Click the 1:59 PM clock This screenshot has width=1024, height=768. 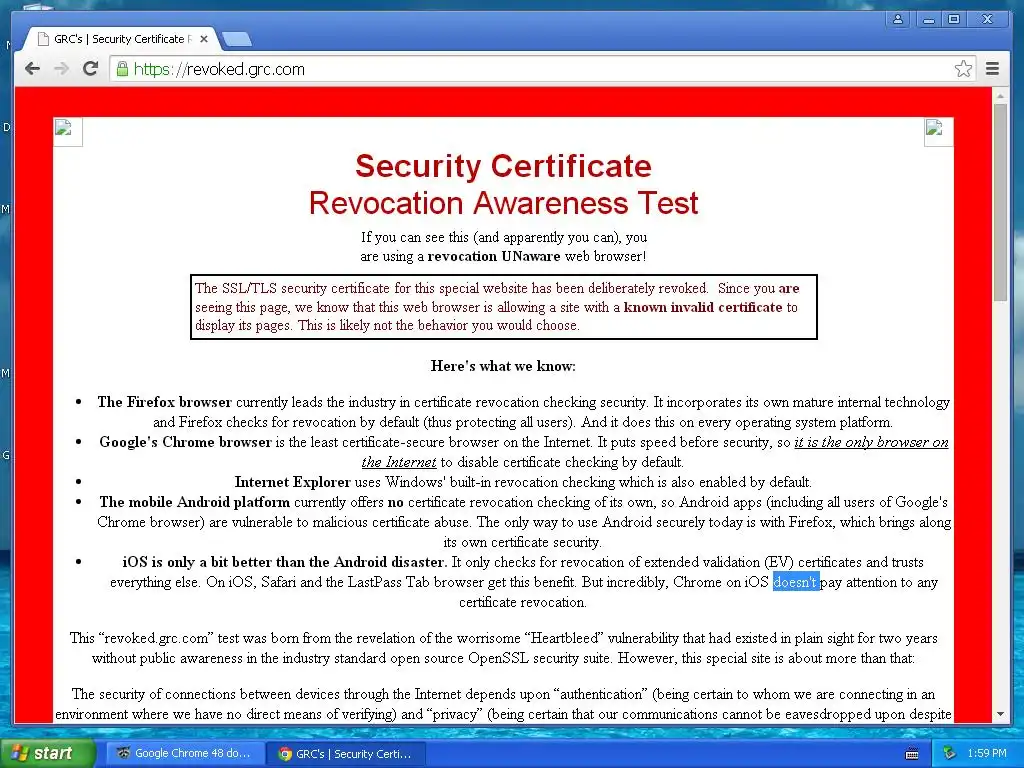click(987, 753)
